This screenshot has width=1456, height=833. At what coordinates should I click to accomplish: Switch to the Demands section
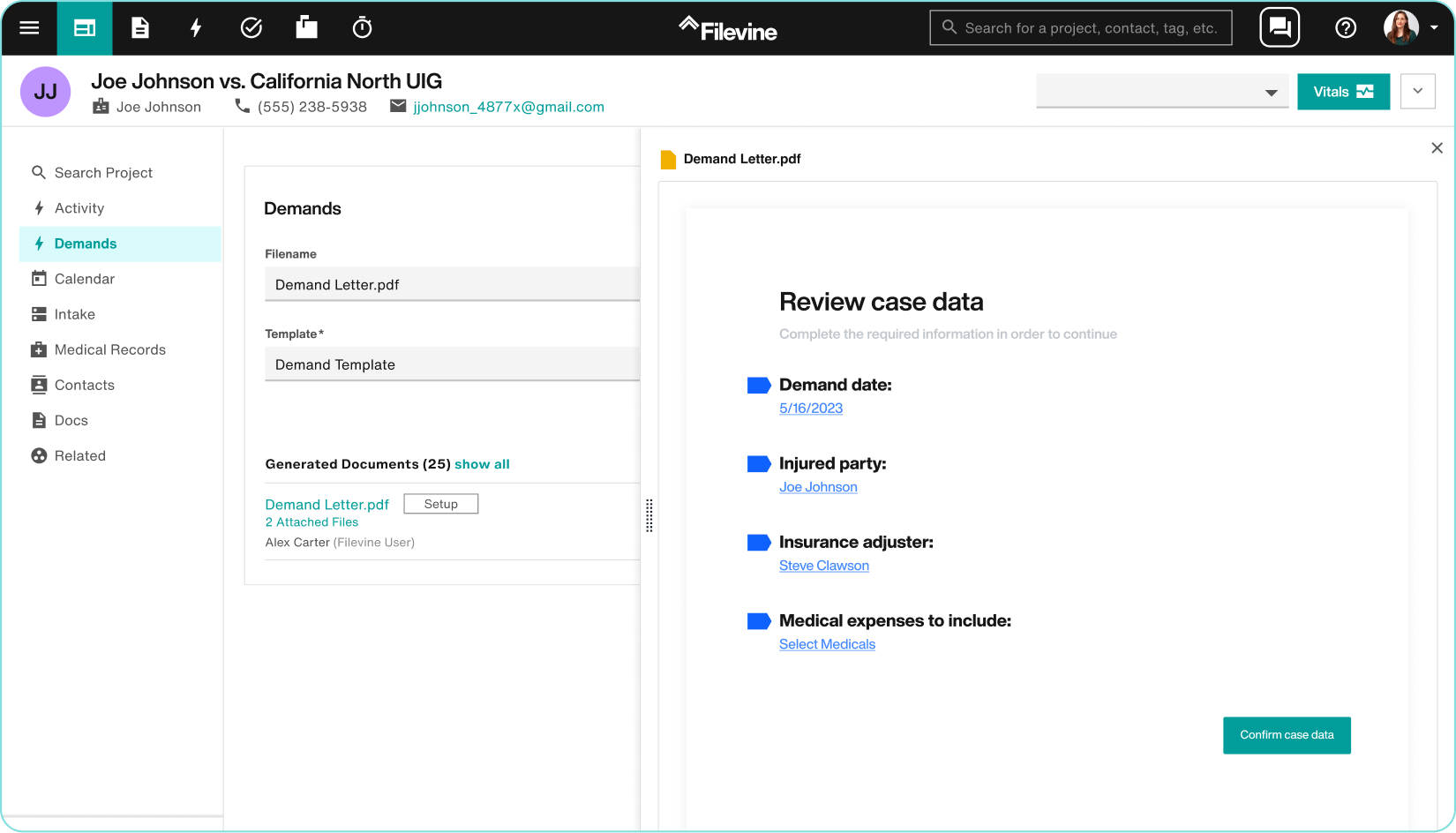click(x=86, y=244)
